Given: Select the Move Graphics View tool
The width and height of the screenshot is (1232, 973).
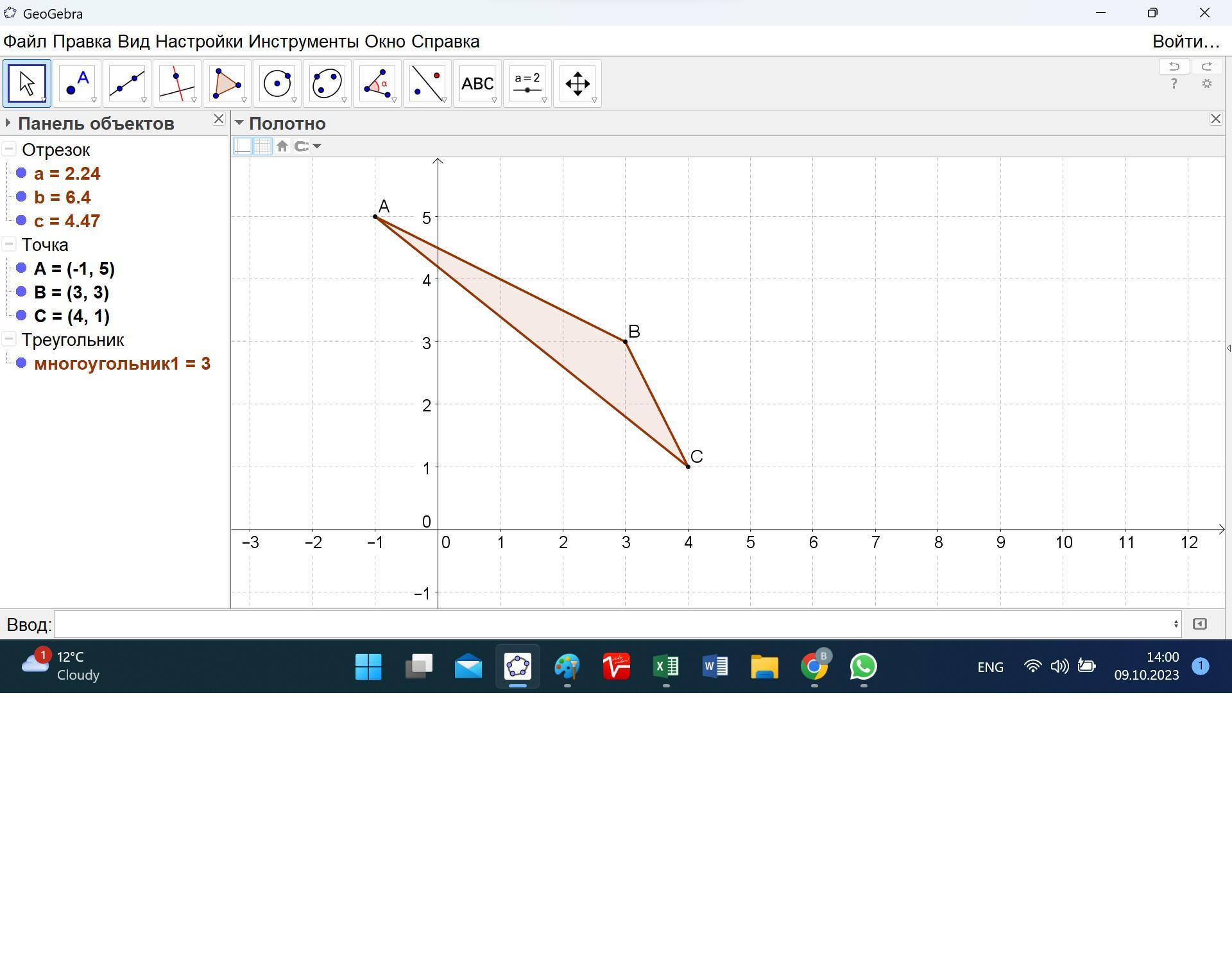Looking at the screenshot, I should pyautogui.click(x=577, y=83).
